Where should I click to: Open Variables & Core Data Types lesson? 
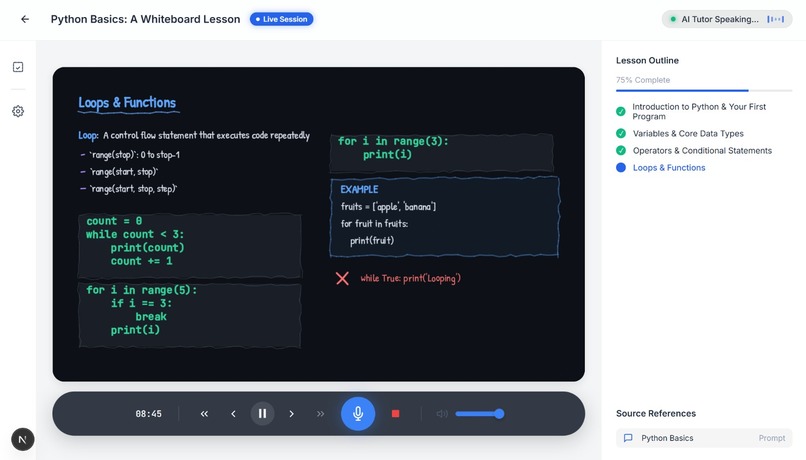[x=688, y=134]
